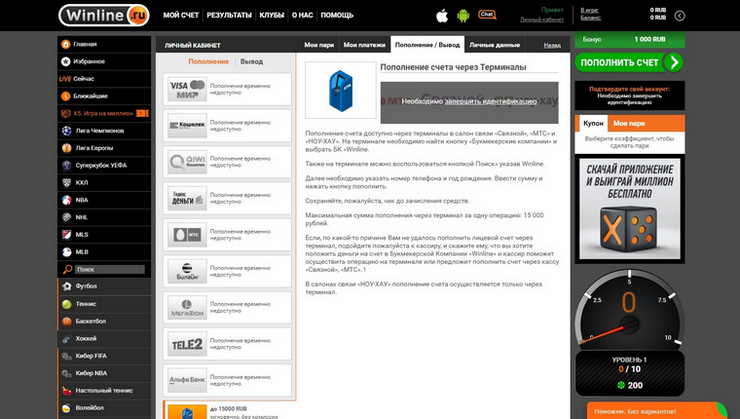Image resolution: width=740 pixels, height=419 pixels.
Task: Open КЛУБЫ menu
Action: point(271,15)
